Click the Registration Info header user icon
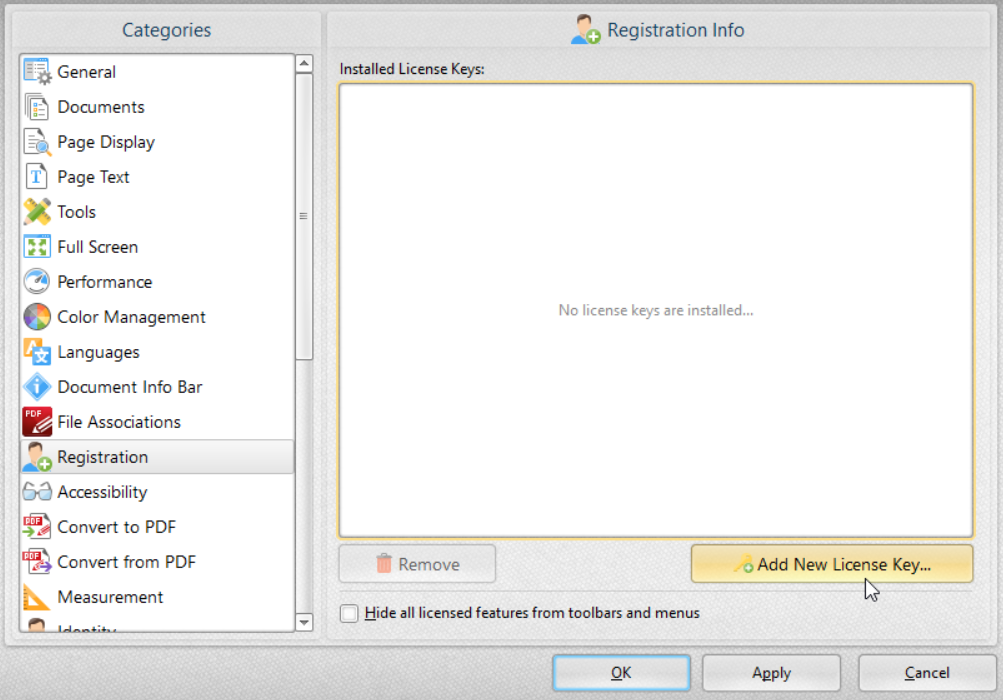This screenshot has width=1003, height=700. coord(585,29)
